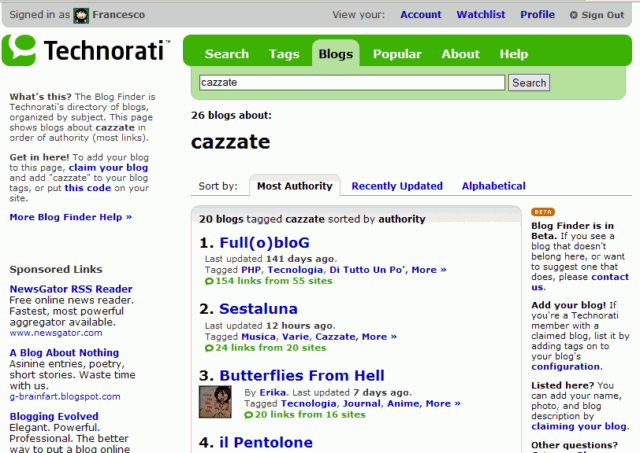
Task: Click the Technorati logo
Action: [x=86, y=50]
